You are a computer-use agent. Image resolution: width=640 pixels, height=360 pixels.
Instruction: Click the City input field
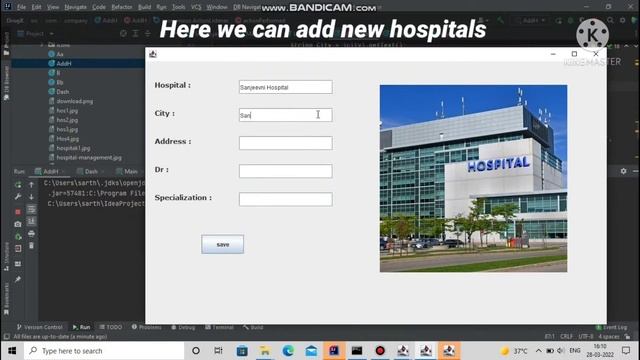point(286,115)
